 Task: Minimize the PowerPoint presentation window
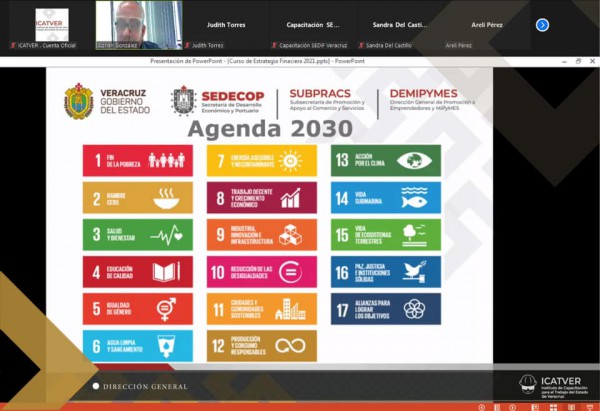coord(564,61)
